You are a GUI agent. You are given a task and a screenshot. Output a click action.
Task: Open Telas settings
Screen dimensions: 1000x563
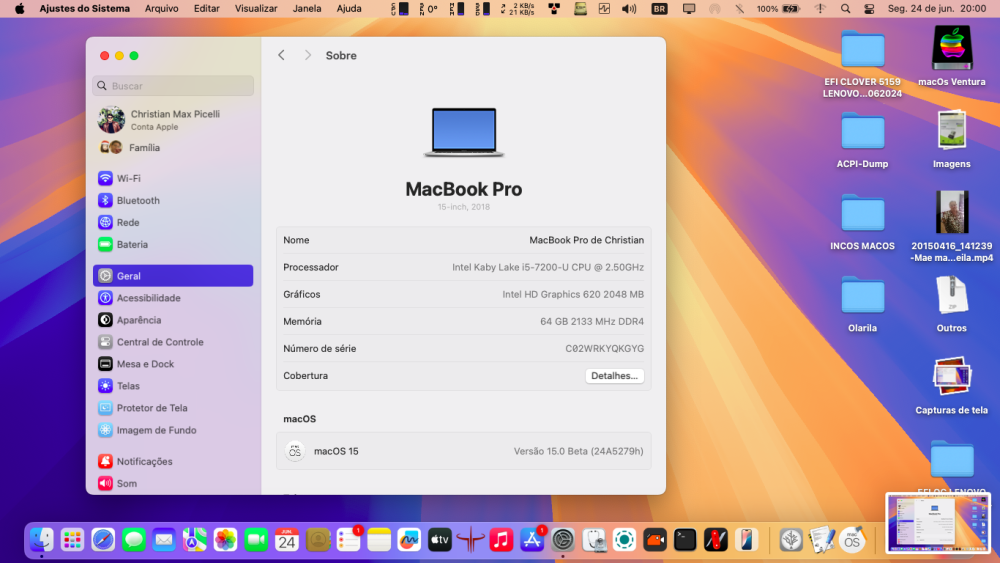[173, 386]
